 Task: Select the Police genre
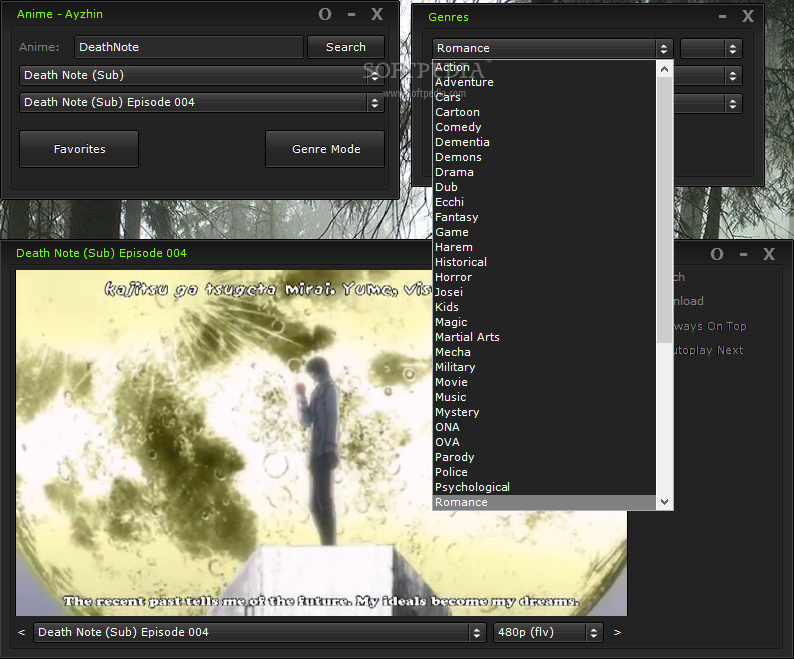(x=544, y=473)
